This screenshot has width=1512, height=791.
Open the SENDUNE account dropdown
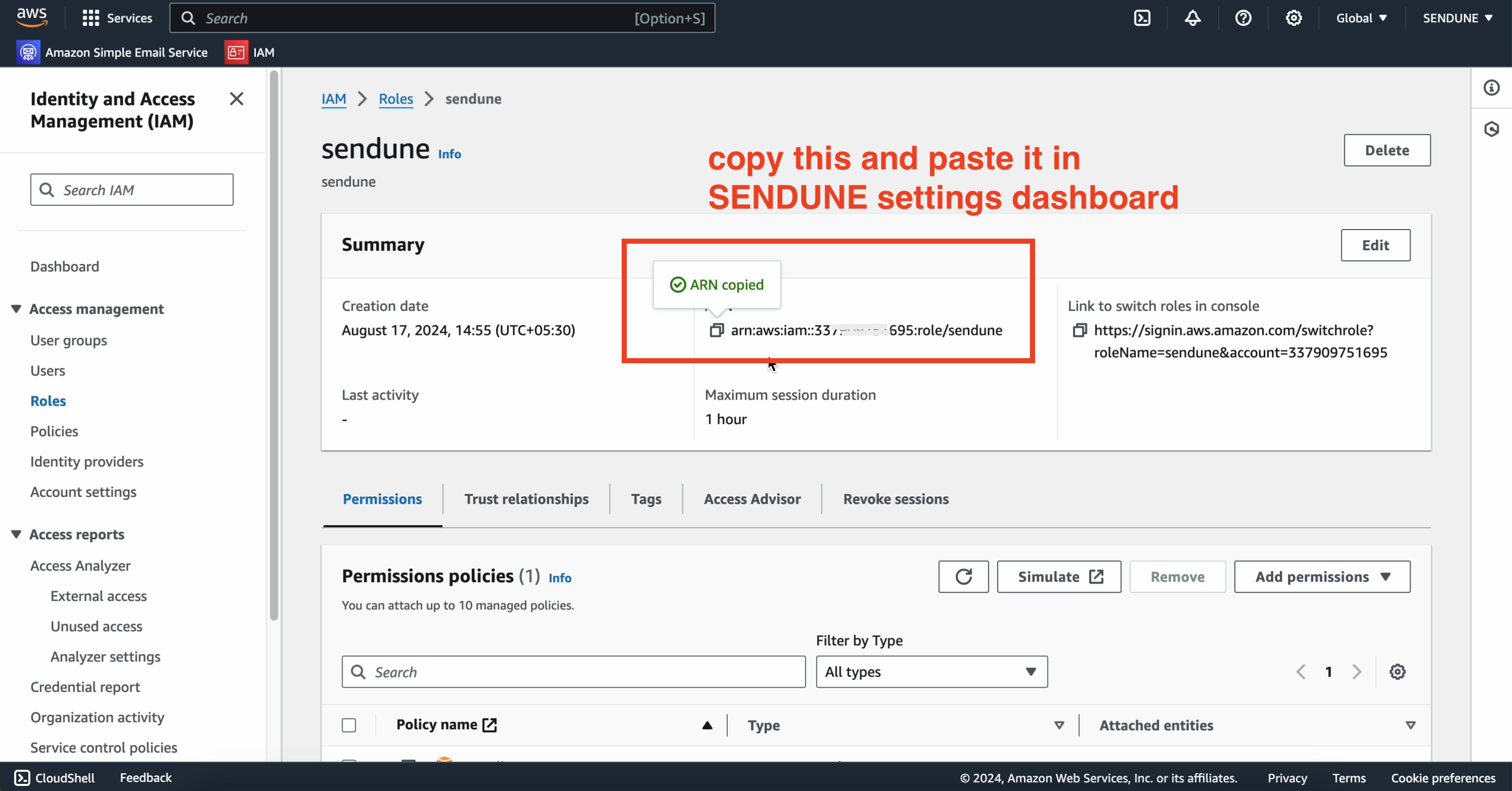[x=1457, y=18]
